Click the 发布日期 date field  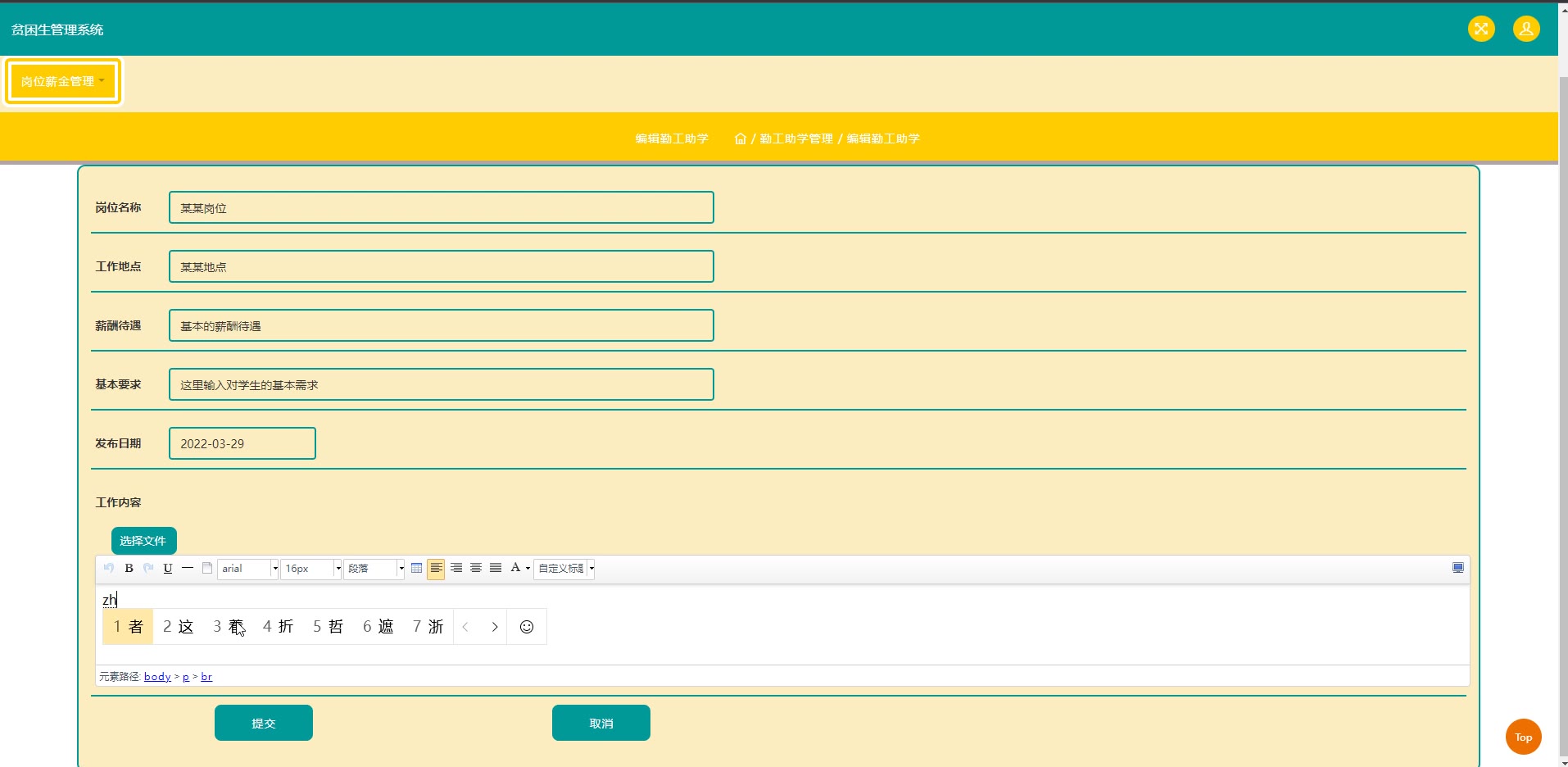coord(242,443)
